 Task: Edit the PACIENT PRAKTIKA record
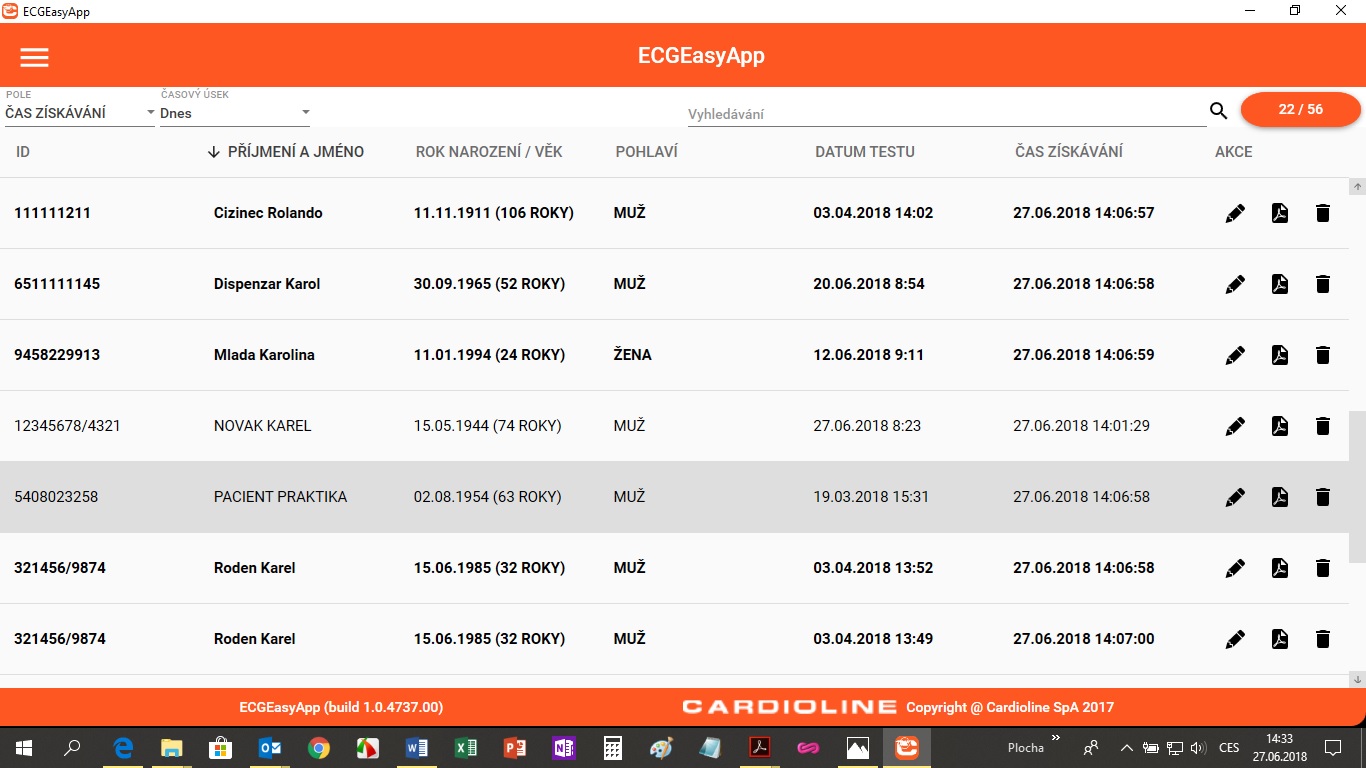1236,497
